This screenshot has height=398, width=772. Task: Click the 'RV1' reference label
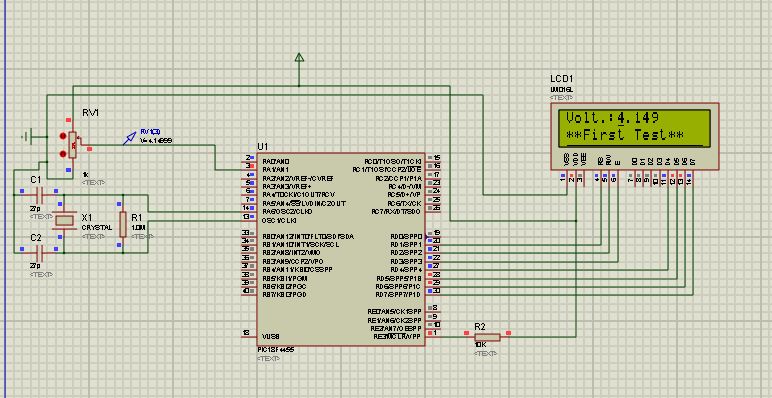point(91,113)
